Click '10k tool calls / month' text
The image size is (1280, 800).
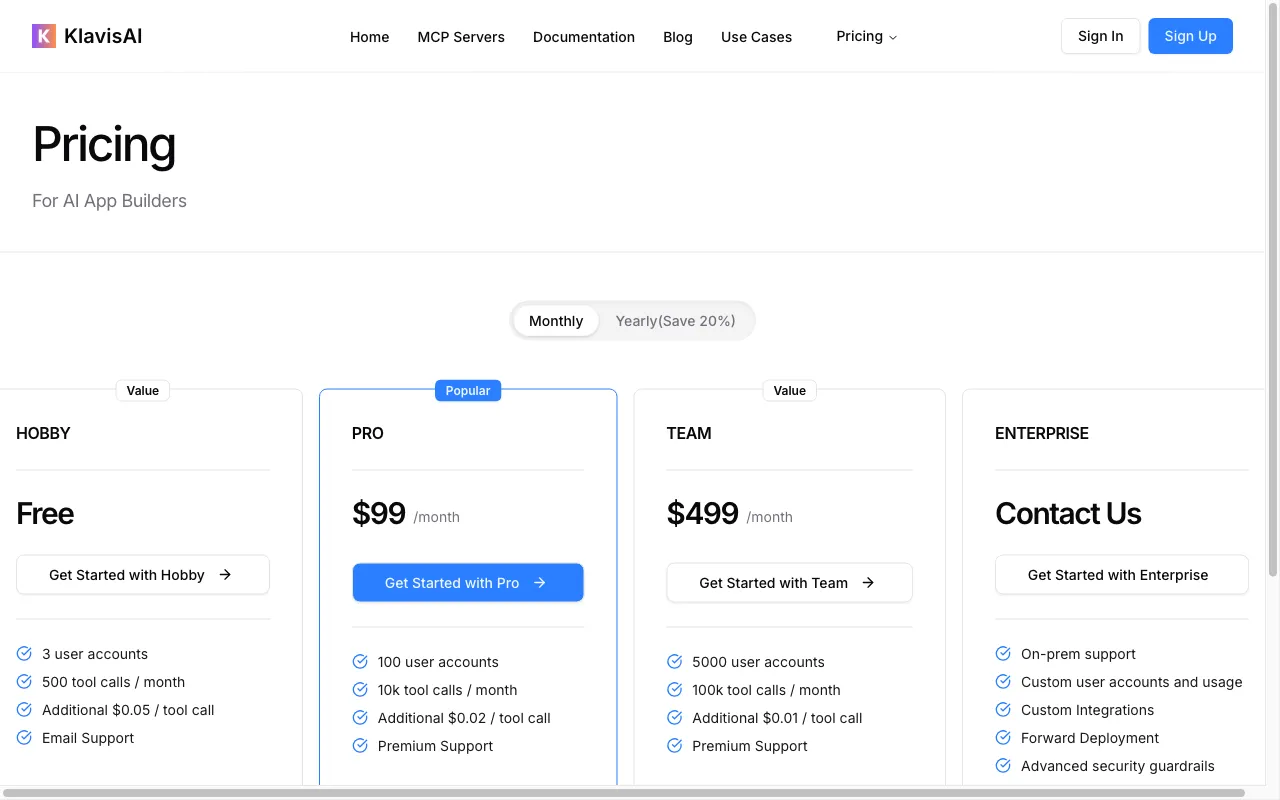tap(447, 690)
